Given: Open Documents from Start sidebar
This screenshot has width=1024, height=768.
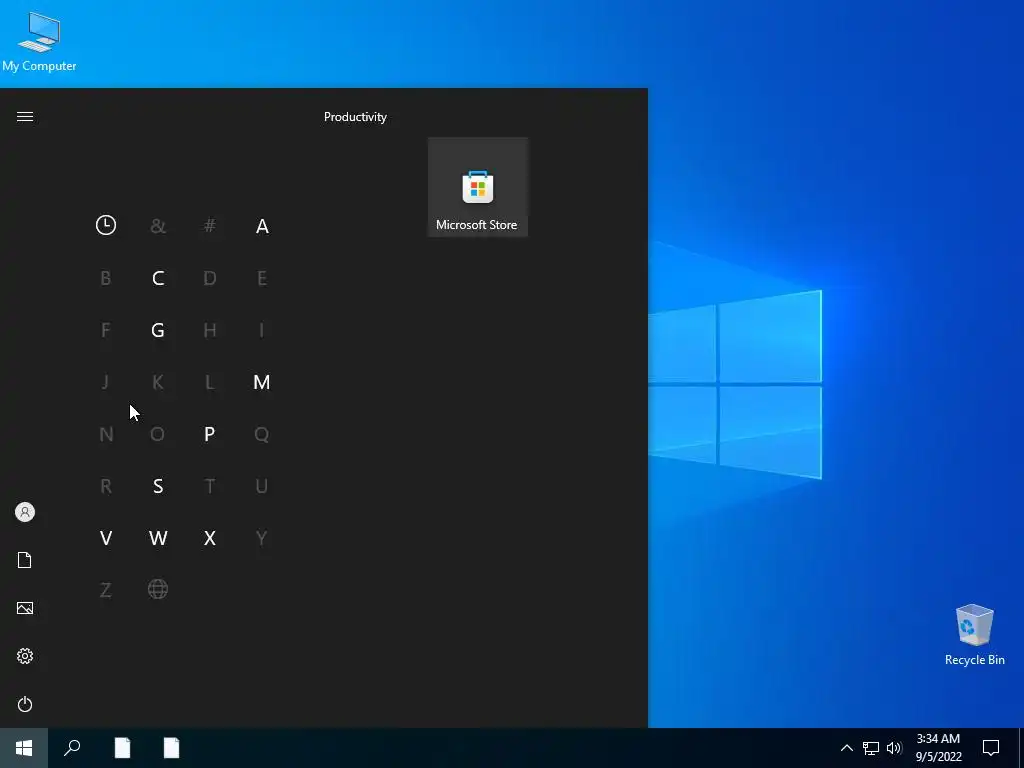Looking at the screenshot, I should click(25, 560).
